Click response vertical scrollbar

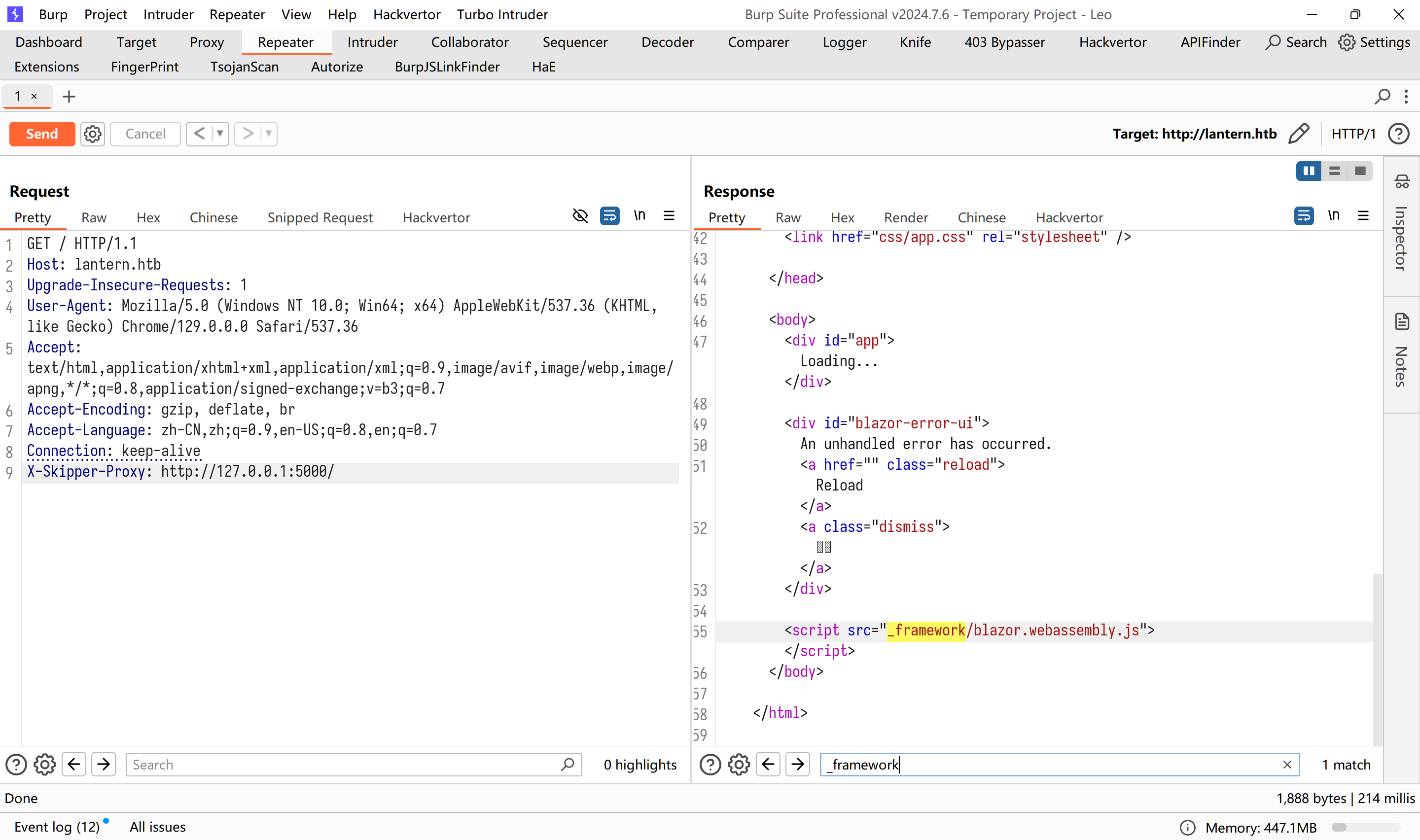click(x=1378, y=660)
